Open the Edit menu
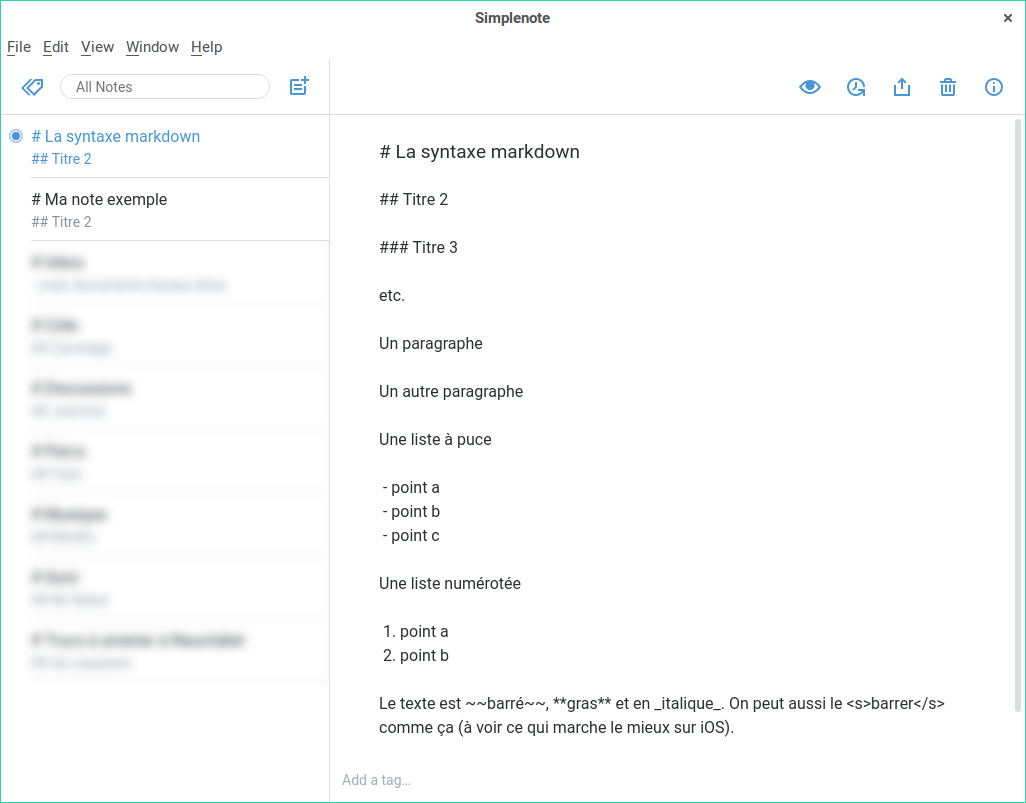 click(56, 47)
